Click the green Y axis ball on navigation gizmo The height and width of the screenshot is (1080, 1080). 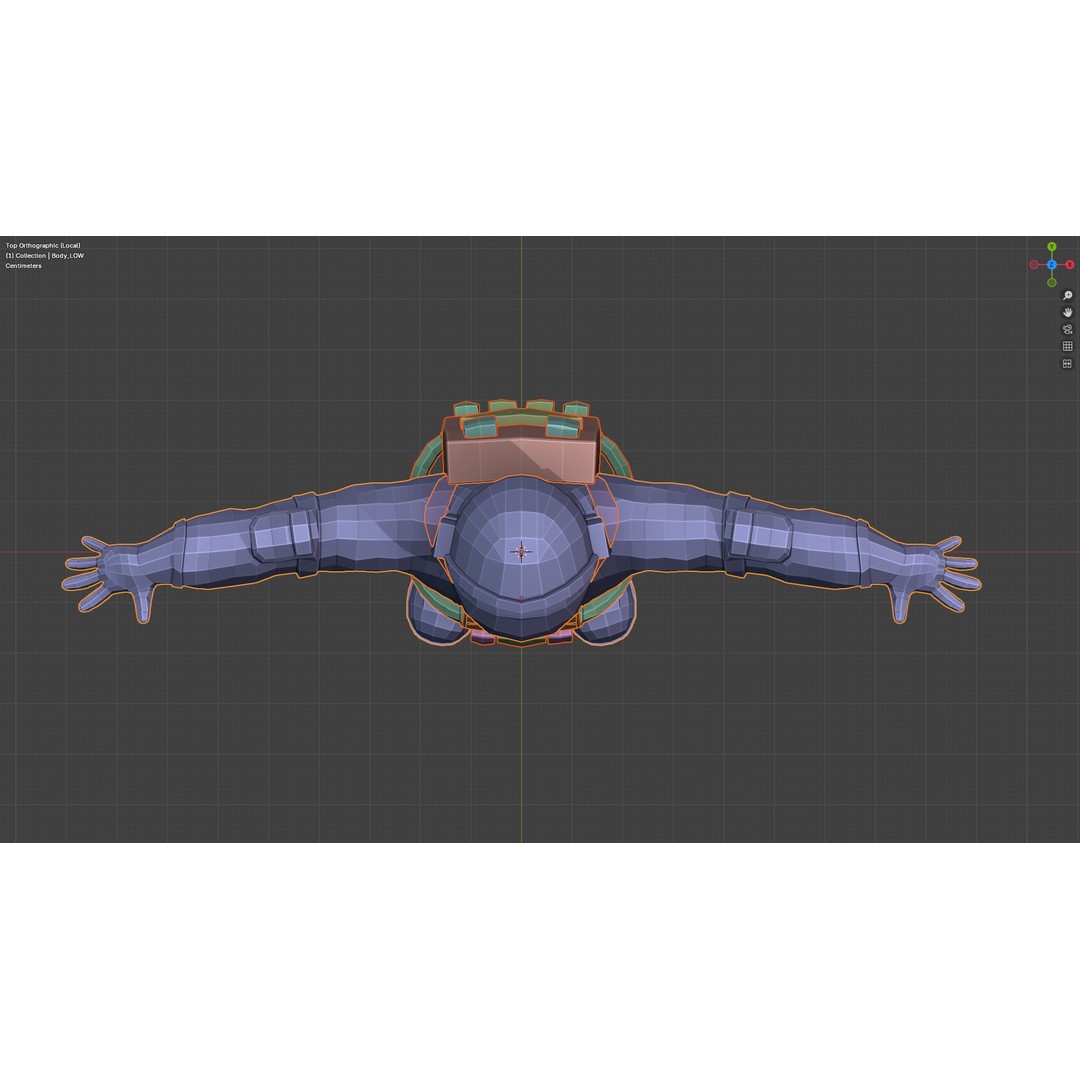[x=1052, y=246]
